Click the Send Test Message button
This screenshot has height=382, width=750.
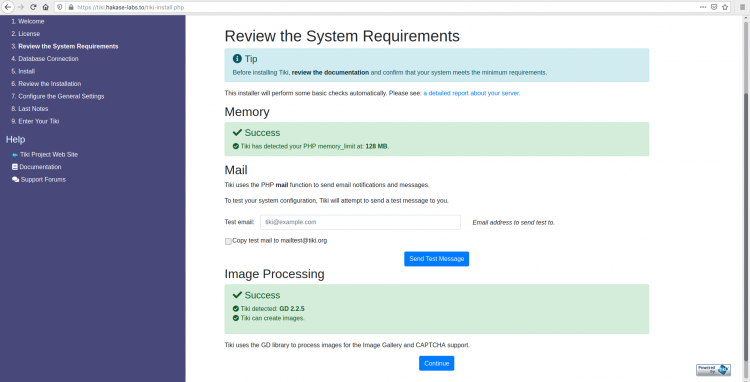[436, 259]
